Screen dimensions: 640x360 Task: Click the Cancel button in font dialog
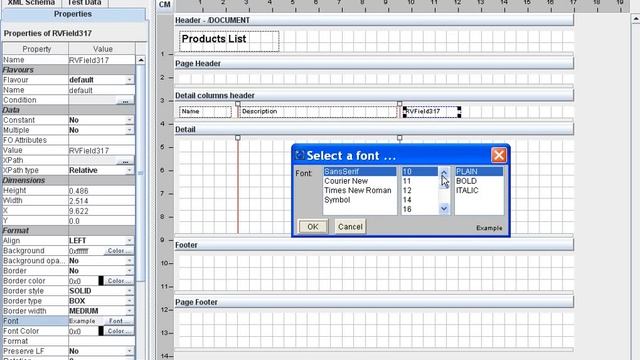coord(350,227)
